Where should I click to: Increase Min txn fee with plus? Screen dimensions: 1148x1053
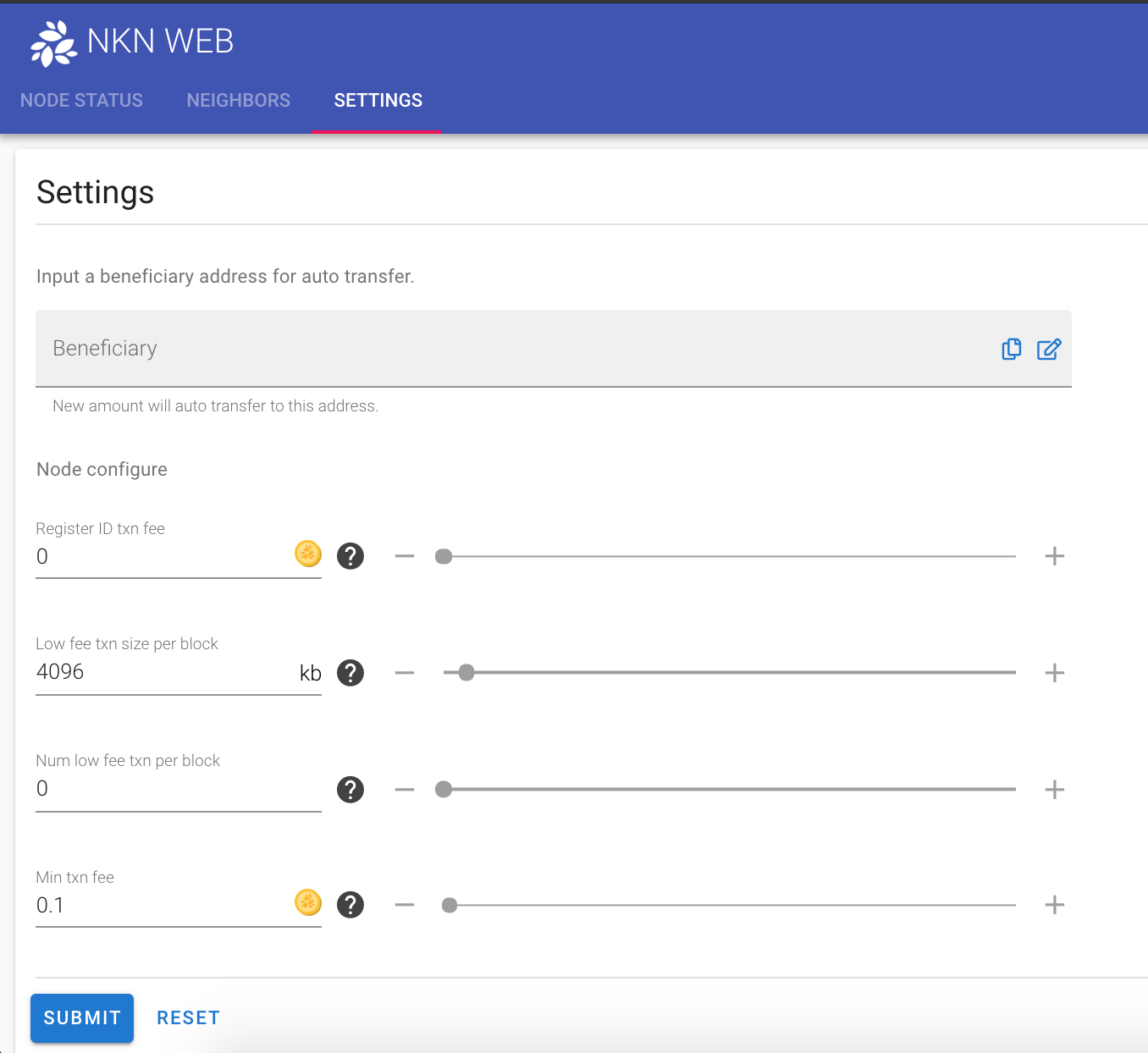click(x=1055, y=905)
